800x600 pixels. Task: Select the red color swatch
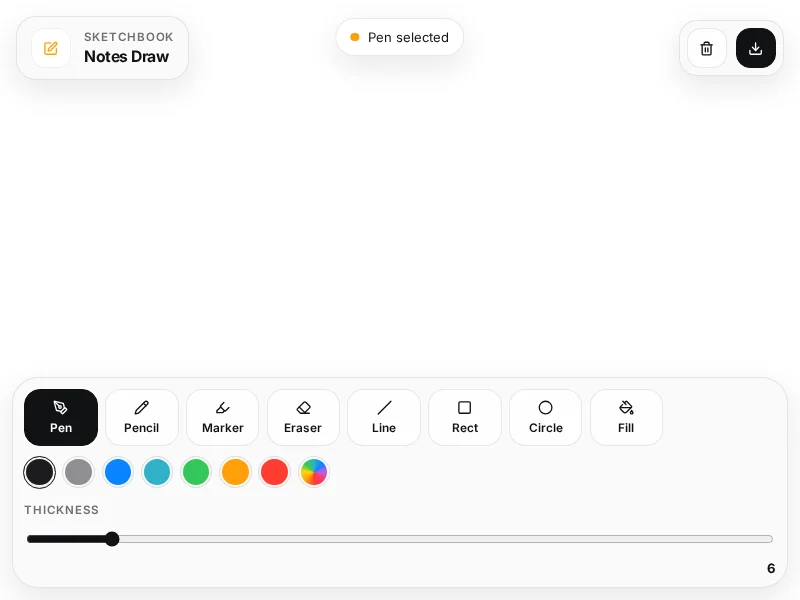point(274,472)
